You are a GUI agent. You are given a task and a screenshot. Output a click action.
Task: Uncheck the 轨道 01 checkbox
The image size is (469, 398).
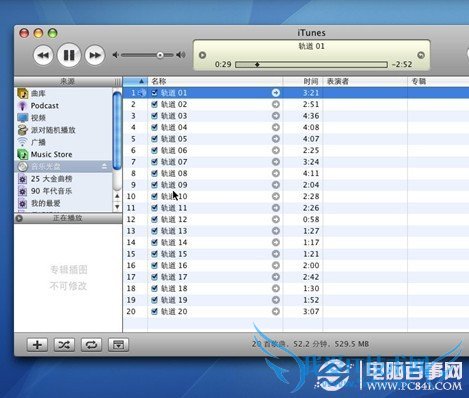point(154,93)
